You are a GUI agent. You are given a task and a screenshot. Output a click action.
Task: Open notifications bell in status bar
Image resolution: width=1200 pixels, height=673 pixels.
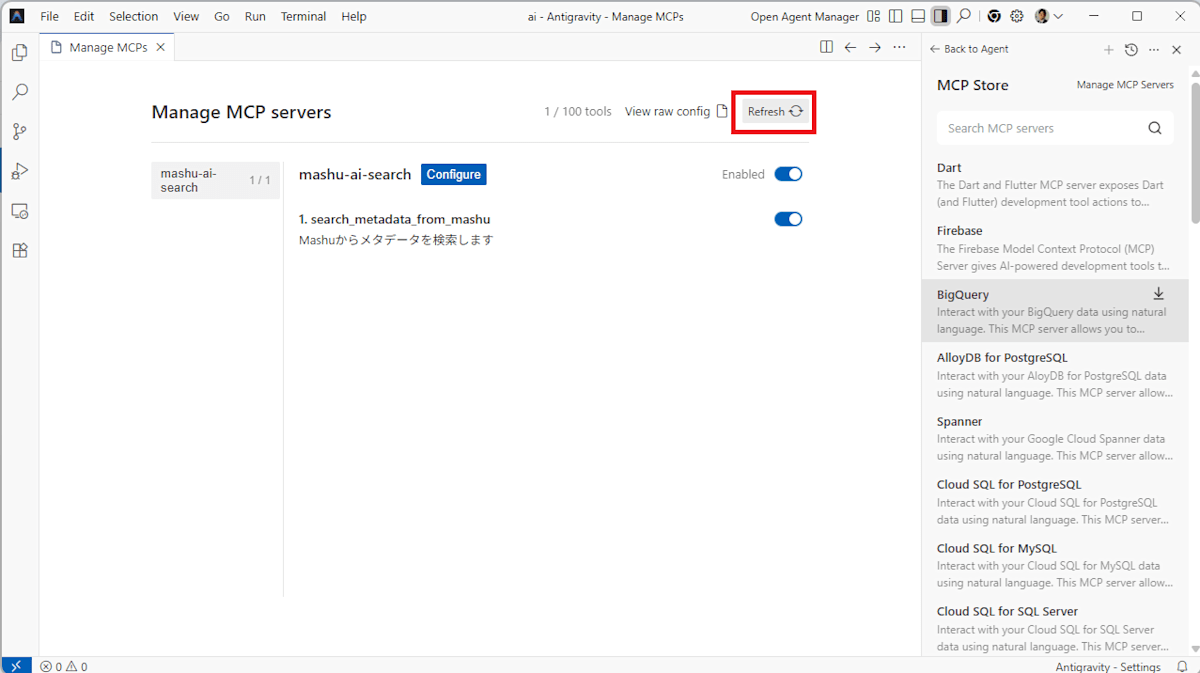pyautogui.click(x=1182, y=666)
